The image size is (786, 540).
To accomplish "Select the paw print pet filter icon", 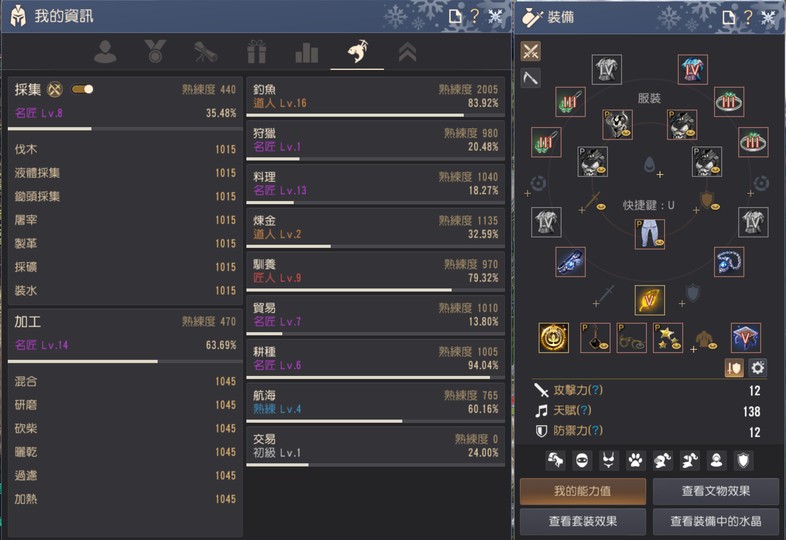I will click(636, 460).
